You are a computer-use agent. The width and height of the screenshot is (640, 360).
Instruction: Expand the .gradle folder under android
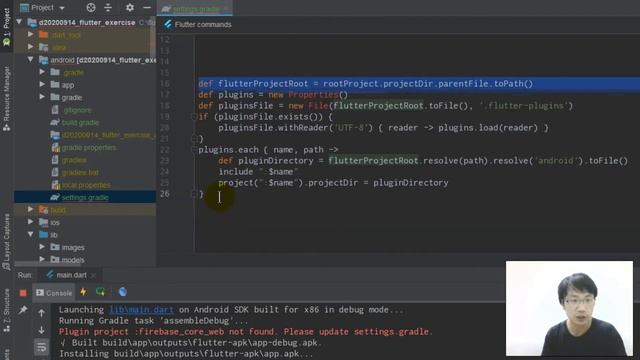coord(42,72)
